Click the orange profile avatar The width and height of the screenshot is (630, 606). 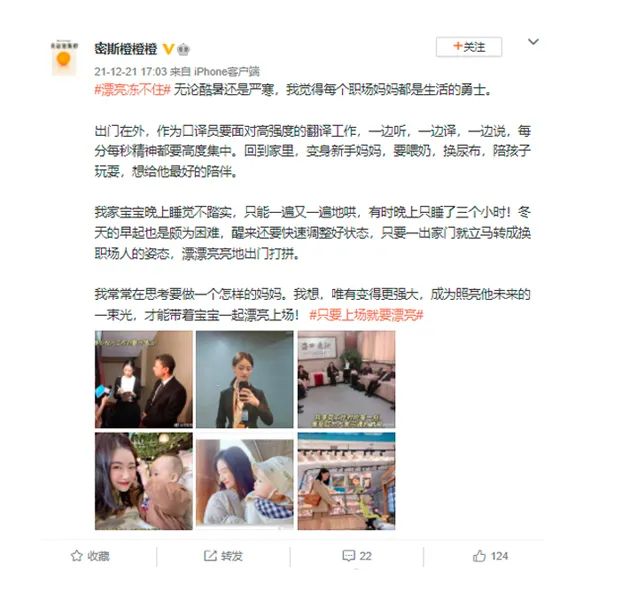coord(64,57)
